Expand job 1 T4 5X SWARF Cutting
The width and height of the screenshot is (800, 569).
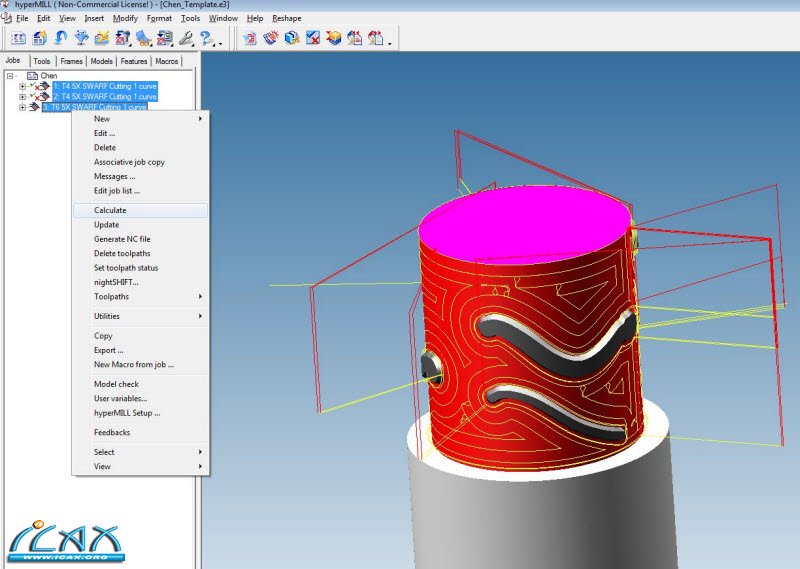(22, 86)
